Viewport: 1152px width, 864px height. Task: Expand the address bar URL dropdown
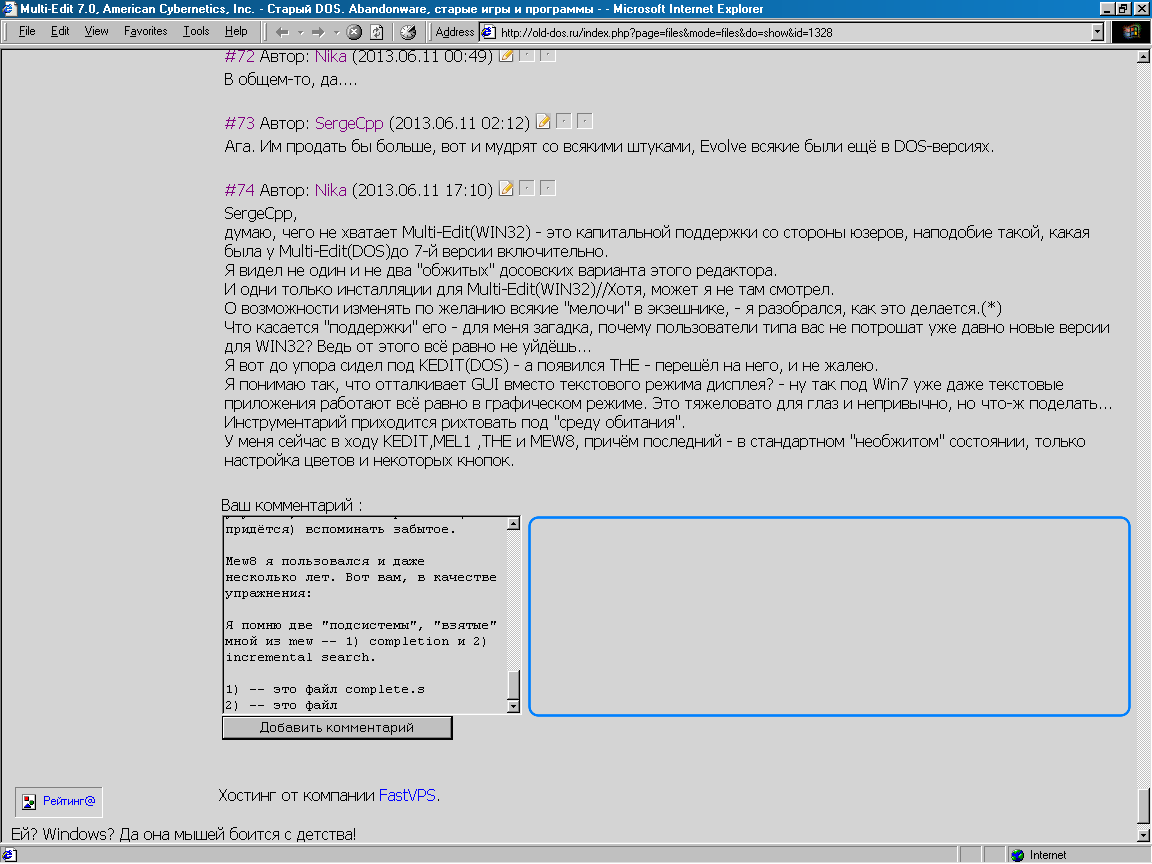pyautogui.click(x=1097, y=32)
